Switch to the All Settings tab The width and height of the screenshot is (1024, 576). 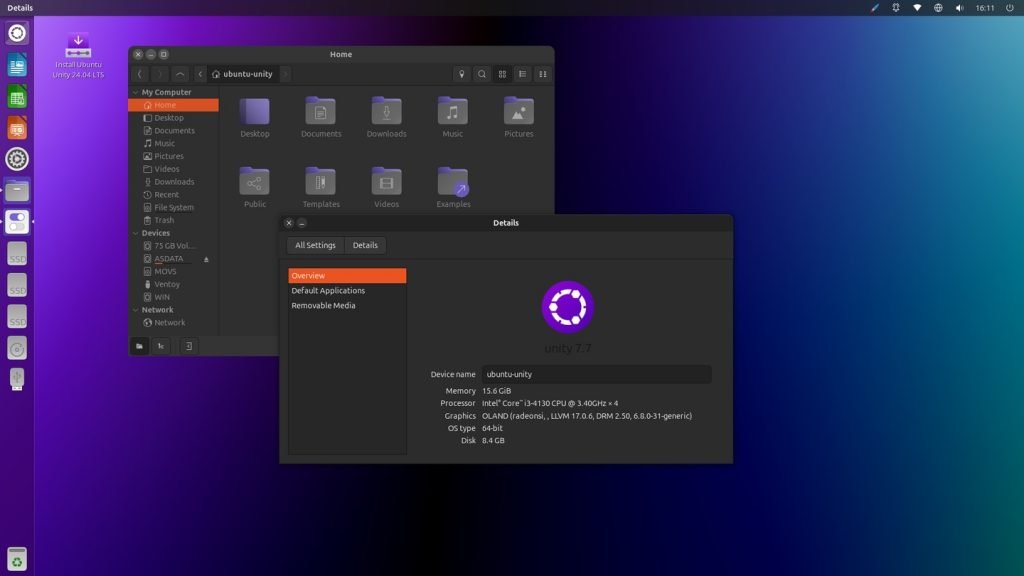point(315,245)
